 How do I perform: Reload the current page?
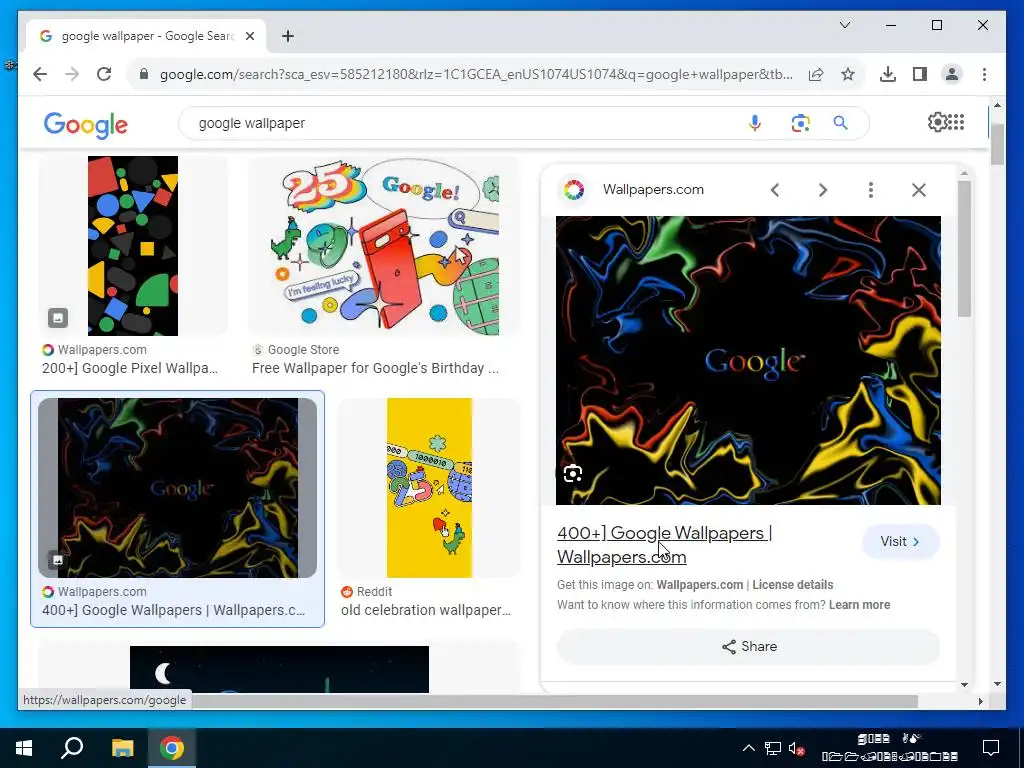tap(104, 74)
